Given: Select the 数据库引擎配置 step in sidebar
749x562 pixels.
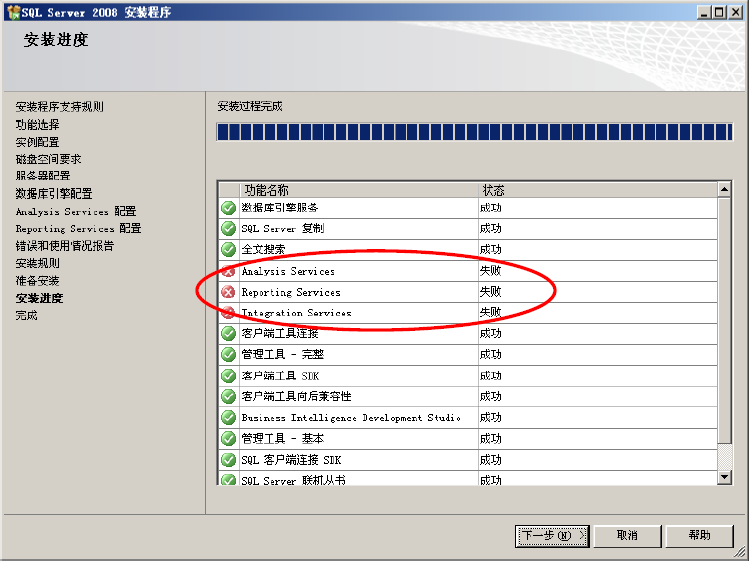Looking at the screenshot, I should point(54,193).
